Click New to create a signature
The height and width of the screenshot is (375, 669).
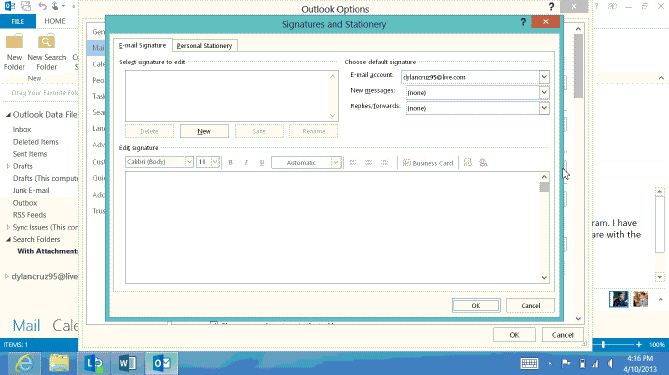click(x=204, y=131)
